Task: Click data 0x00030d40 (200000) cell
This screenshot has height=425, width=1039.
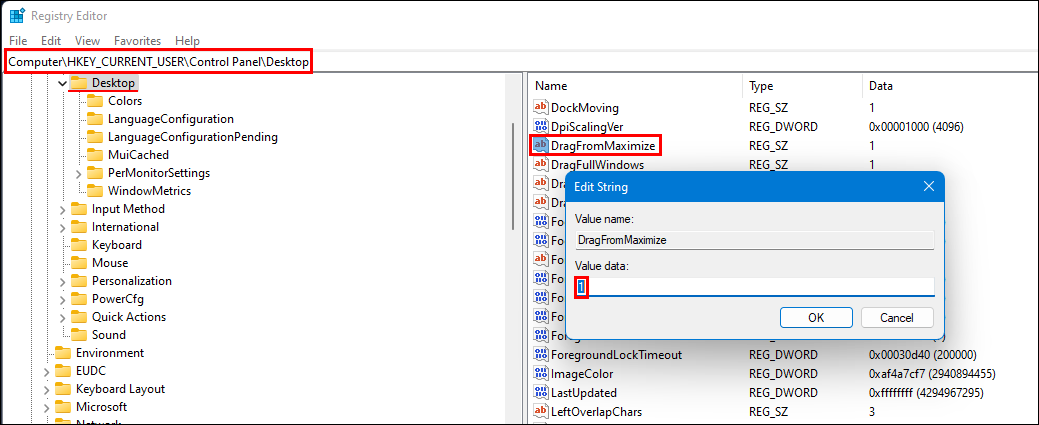Action: click(x=923, y=355)
